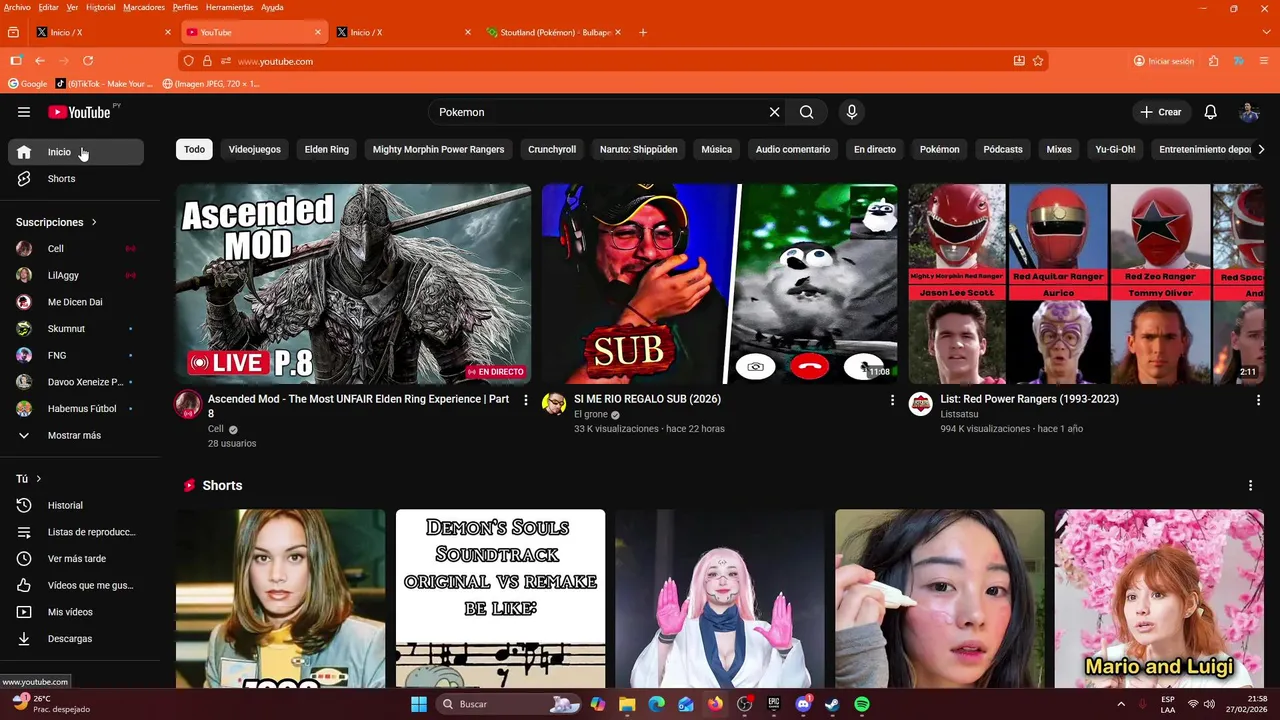The image size is (1280, 720).
Task: Switch to first Inicio / X tab
Action: pos(103,32)
